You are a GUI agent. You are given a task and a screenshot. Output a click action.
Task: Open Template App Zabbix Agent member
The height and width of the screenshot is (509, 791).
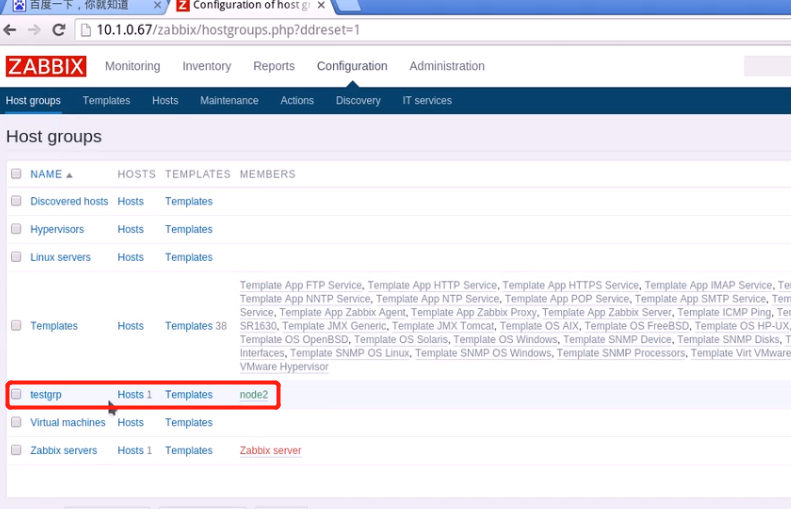[x=343, y=312]
